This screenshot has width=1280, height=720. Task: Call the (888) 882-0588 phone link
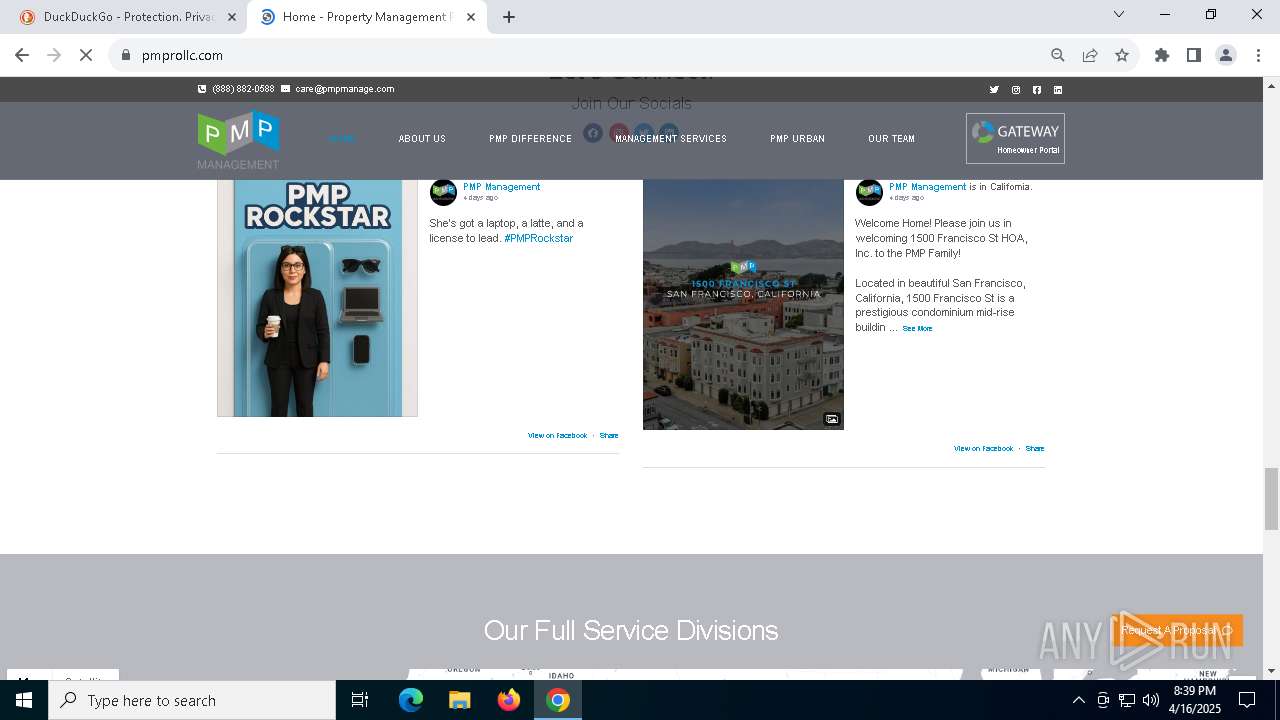(236, 89)
